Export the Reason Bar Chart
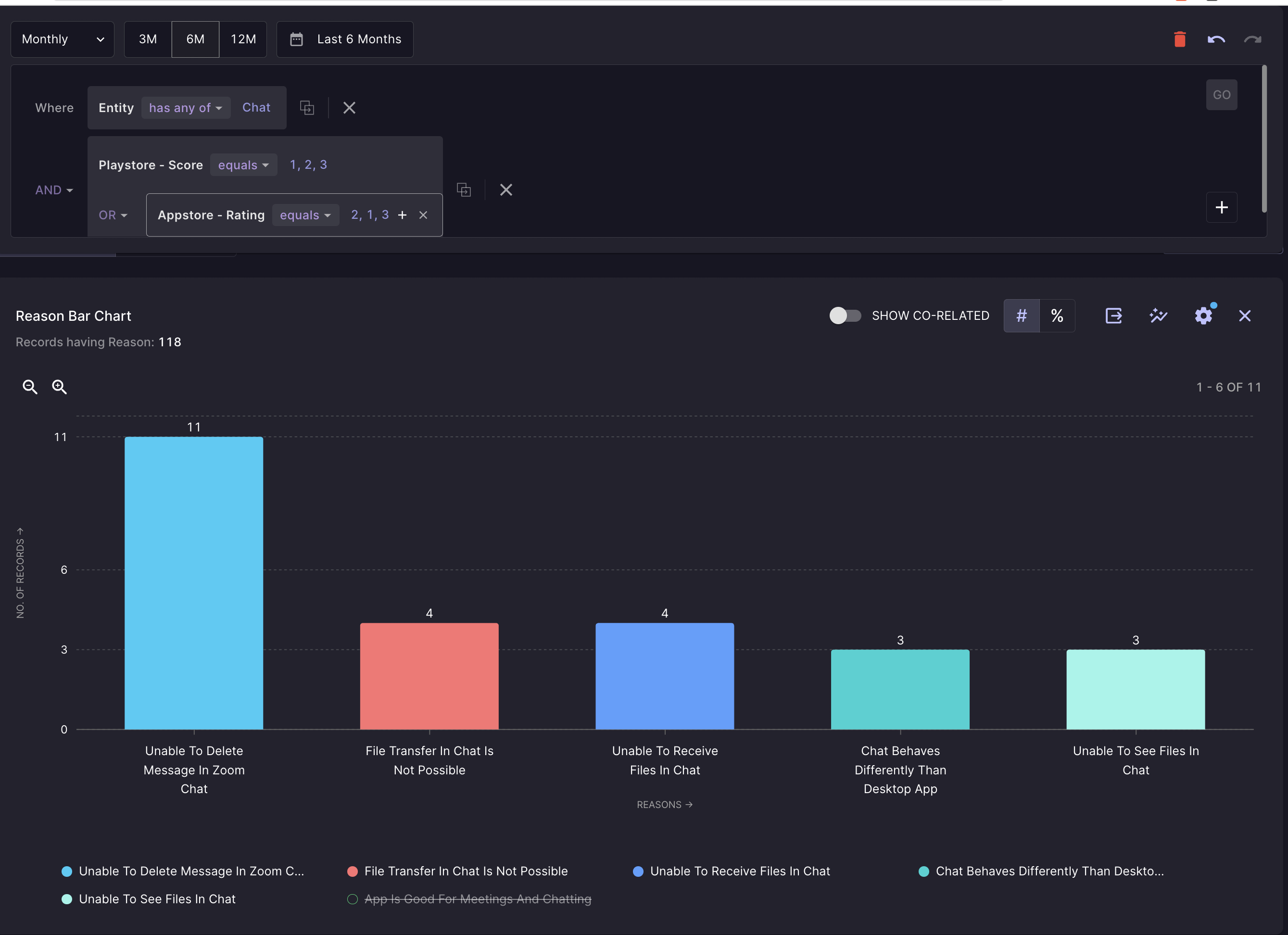1288x935 pixels. pos(1113,316)
